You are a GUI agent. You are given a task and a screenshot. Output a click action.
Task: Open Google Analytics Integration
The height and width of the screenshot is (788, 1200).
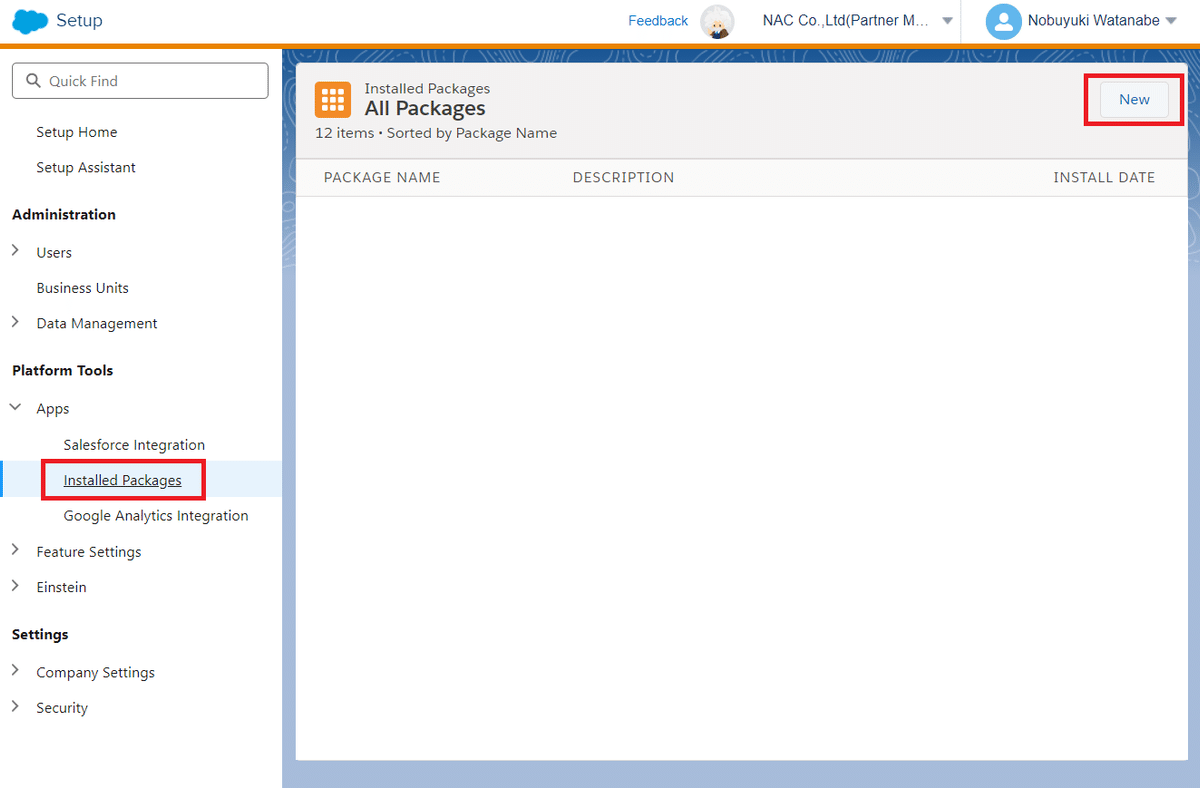tap(156, 516)
